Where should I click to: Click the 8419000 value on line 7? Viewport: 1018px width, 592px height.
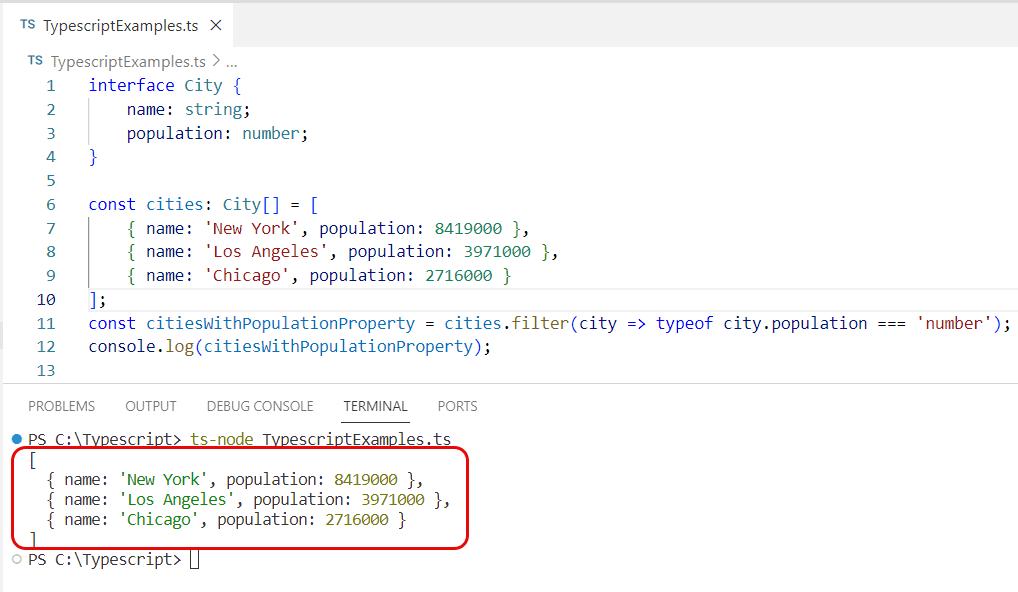(468, 228)
